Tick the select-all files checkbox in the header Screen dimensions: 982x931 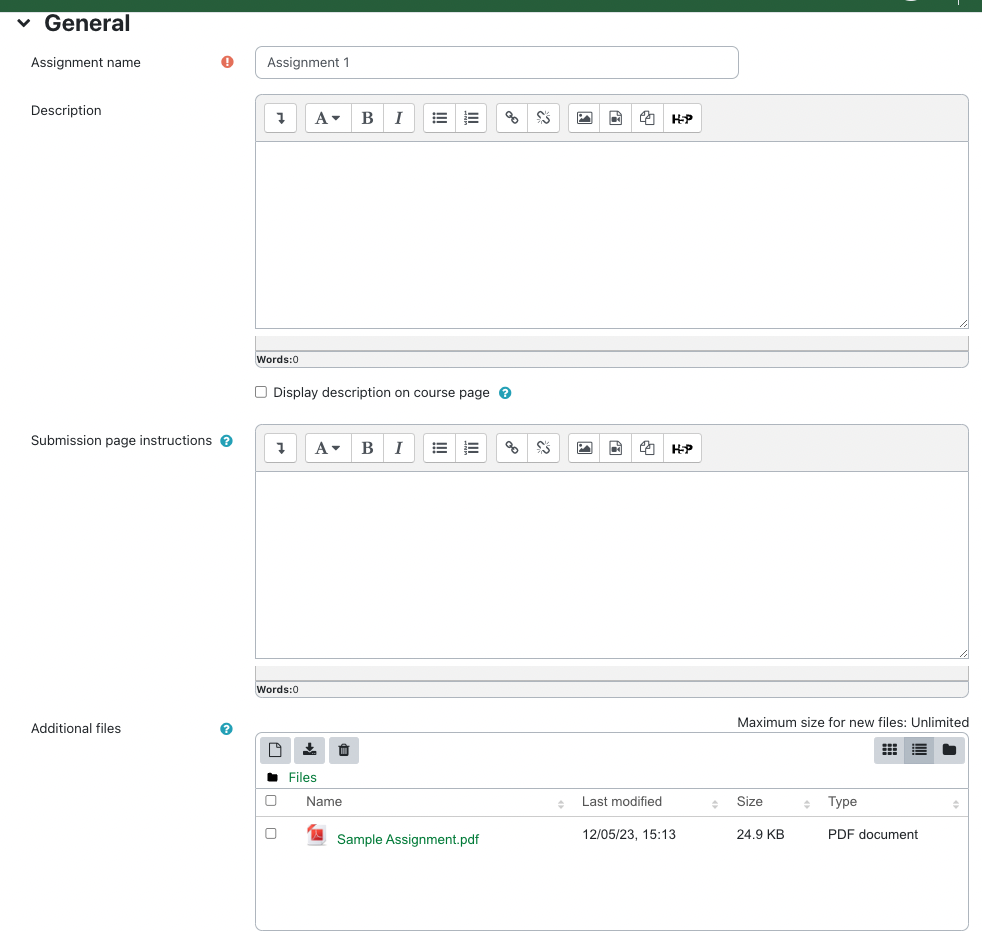271,801
